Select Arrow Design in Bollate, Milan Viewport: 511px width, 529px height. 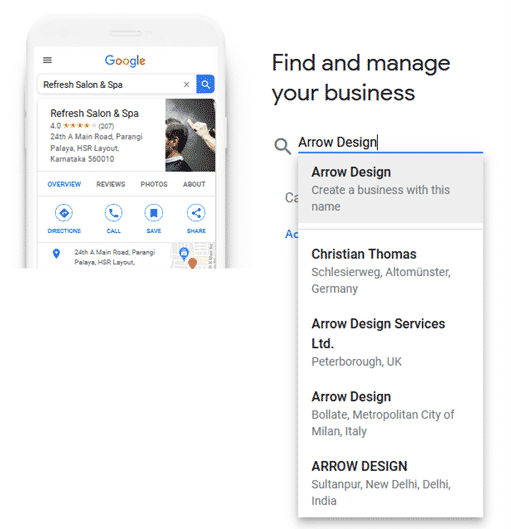[391, 413]
